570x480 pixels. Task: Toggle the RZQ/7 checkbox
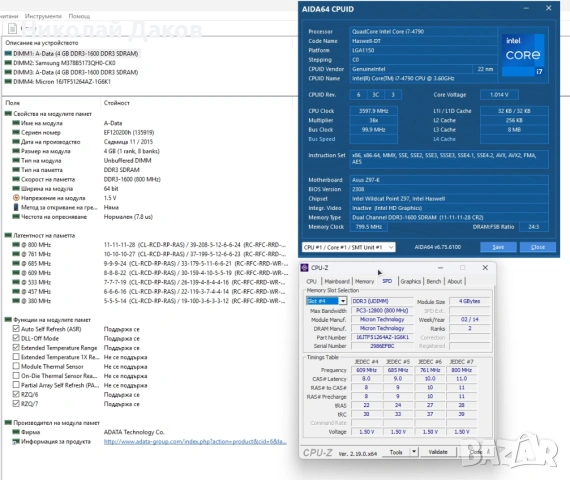point(16,404)
